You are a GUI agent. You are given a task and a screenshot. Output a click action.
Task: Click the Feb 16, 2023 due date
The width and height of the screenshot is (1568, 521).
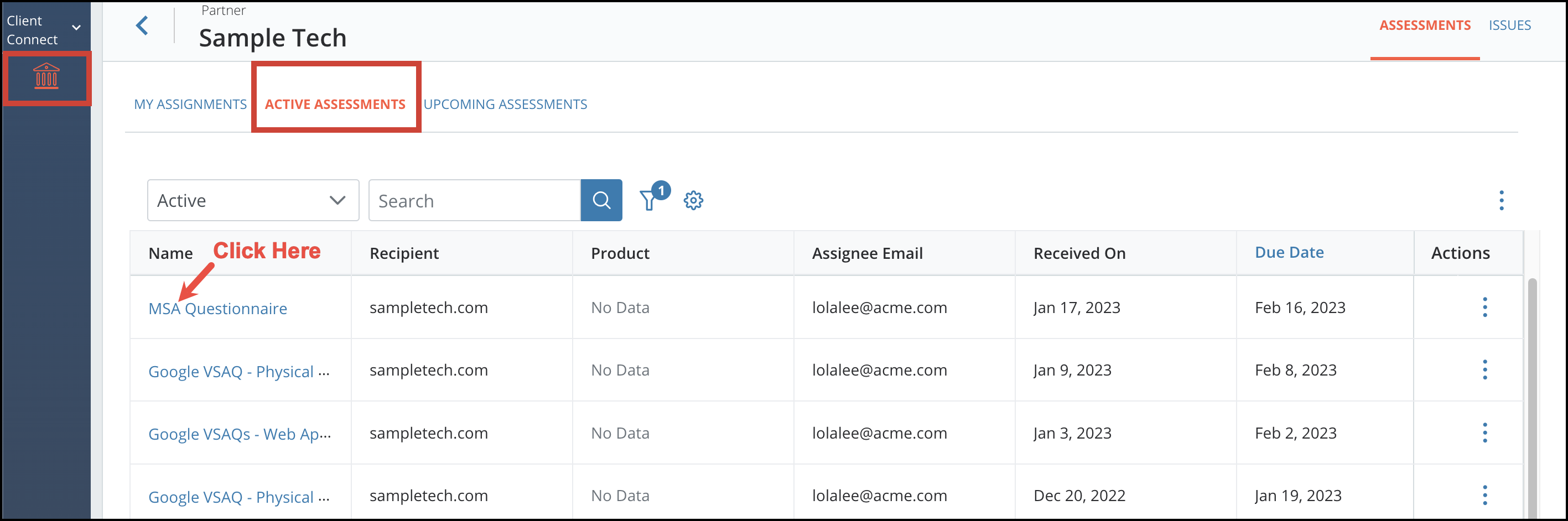pyautogui.click(x=1300, y=308)
